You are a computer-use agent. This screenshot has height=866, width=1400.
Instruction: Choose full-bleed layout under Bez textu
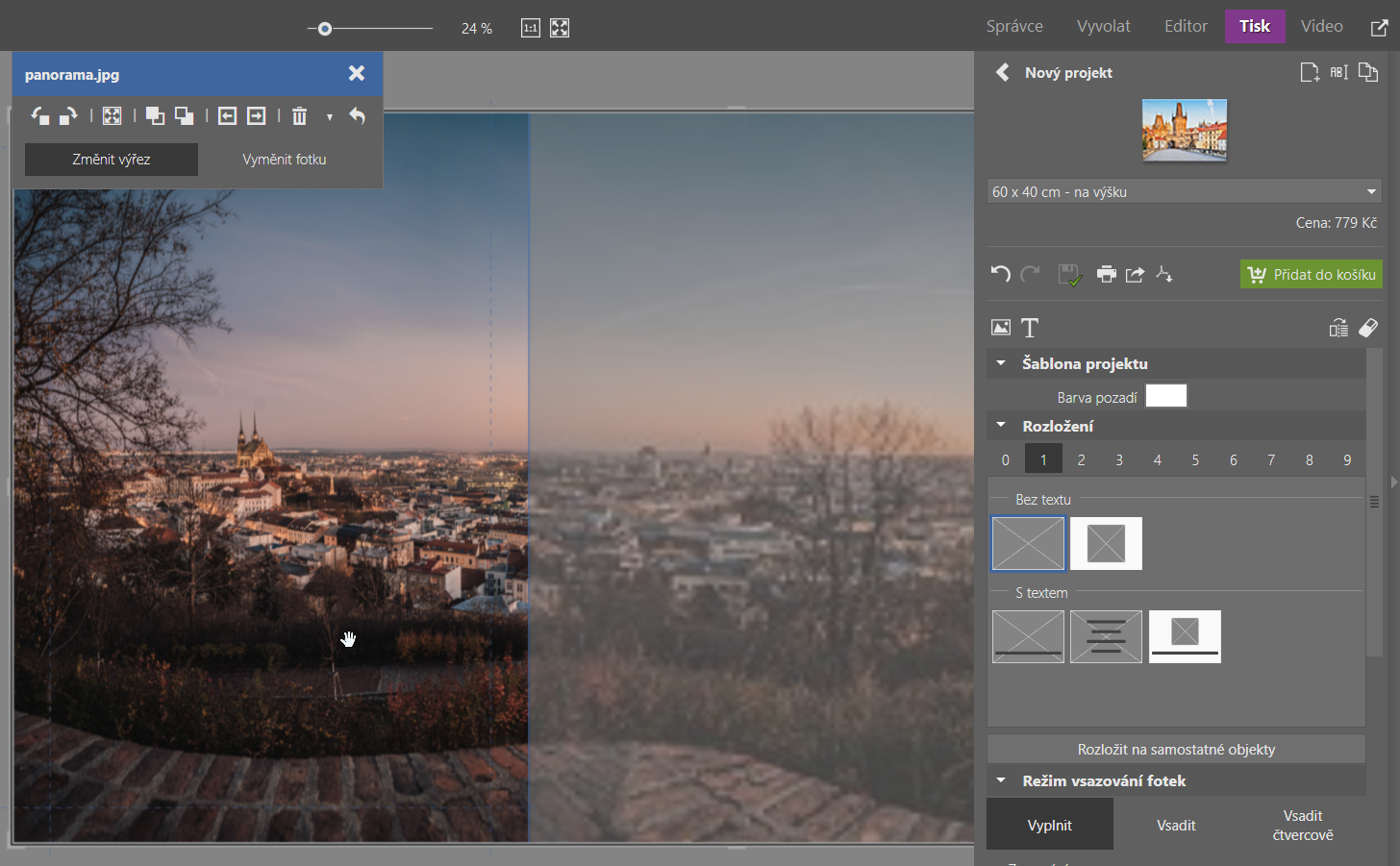1028,543
